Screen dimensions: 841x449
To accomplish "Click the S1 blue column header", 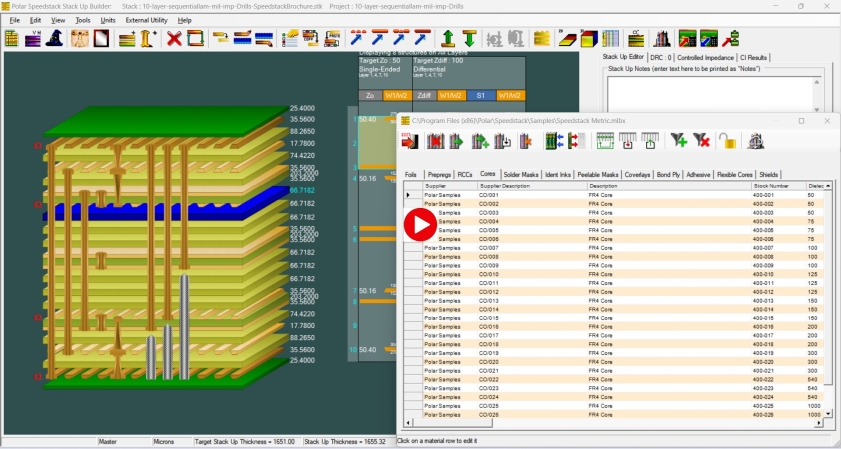I will [481, 95].
